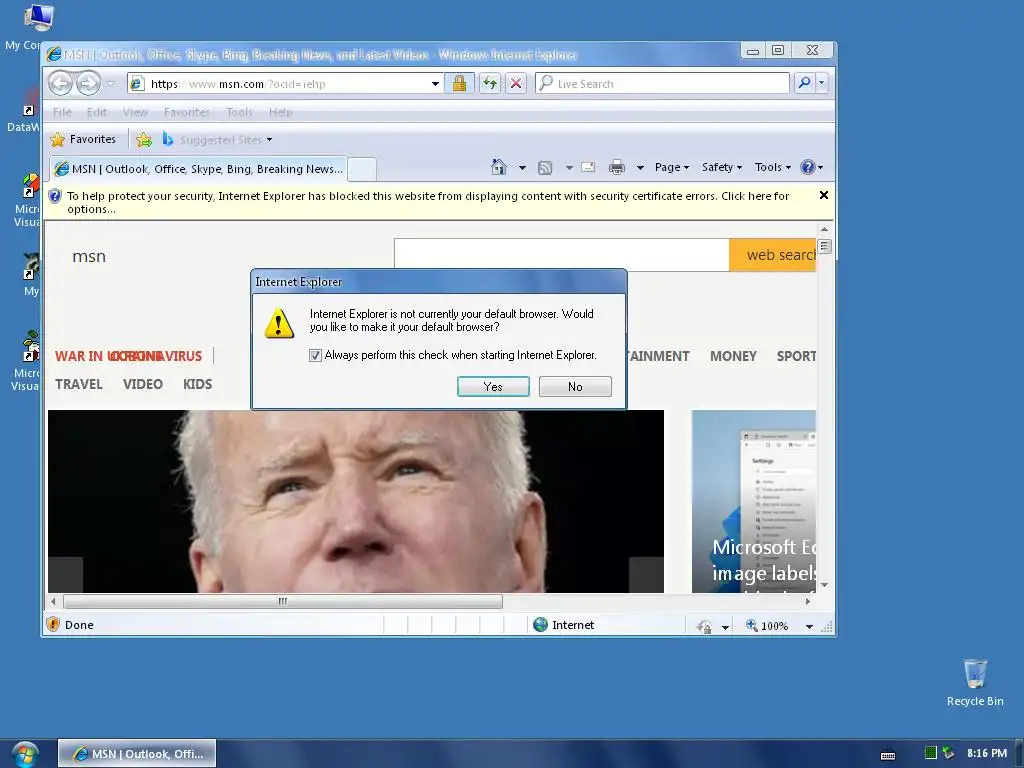
Task: Click the Forward navigation arrow
Action: pyautogui.click(x=88, y=84)
